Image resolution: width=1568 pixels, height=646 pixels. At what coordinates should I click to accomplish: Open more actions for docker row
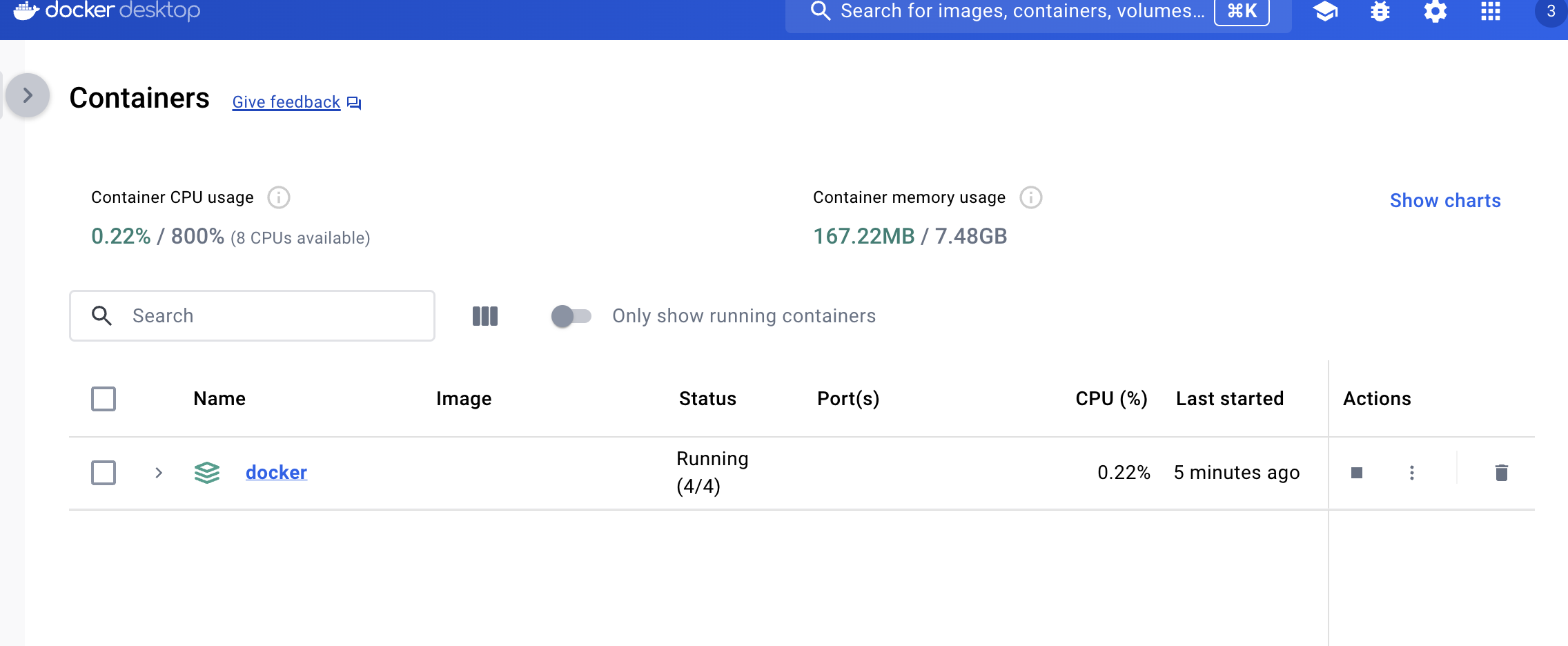click(1412, 473)
